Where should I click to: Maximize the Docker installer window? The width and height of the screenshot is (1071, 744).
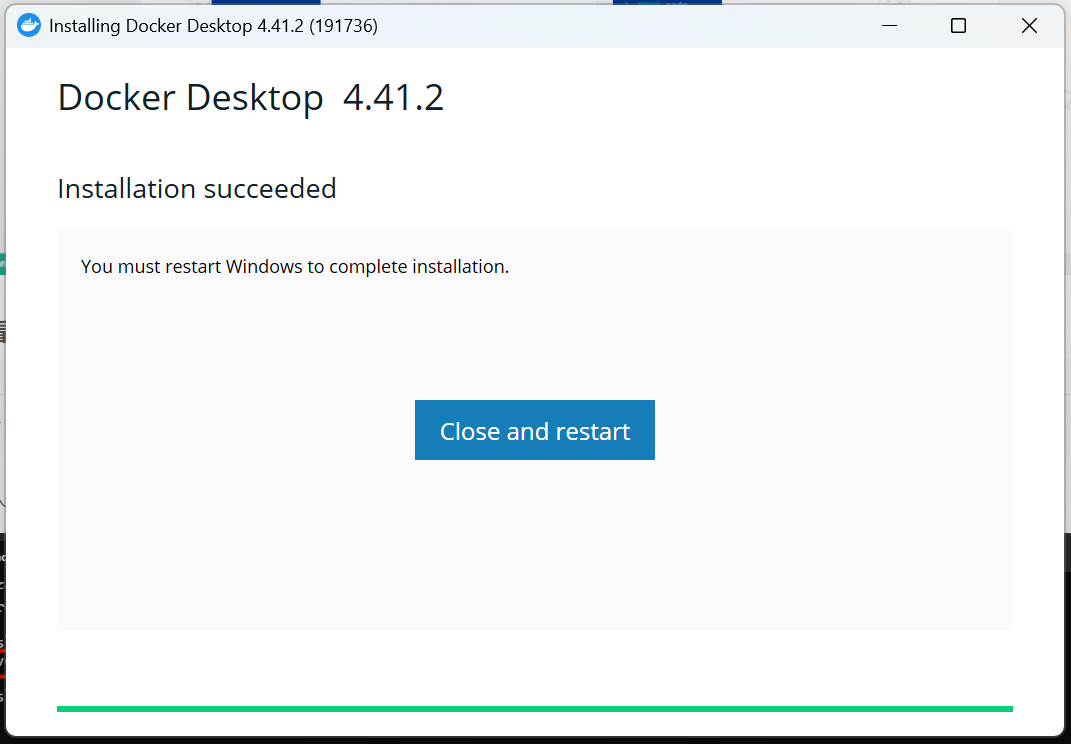(958, 26)
